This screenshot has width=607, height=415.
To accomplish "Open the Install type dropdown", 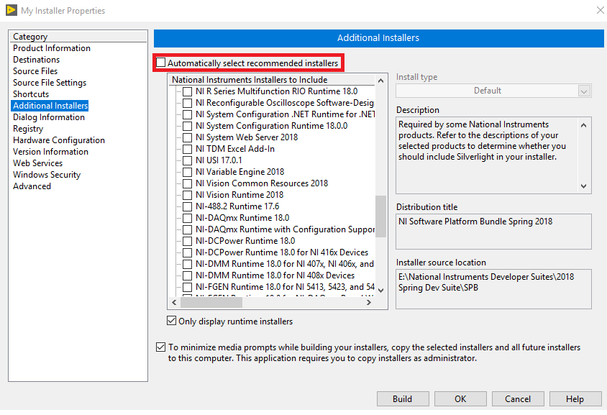I will [494, 91].
